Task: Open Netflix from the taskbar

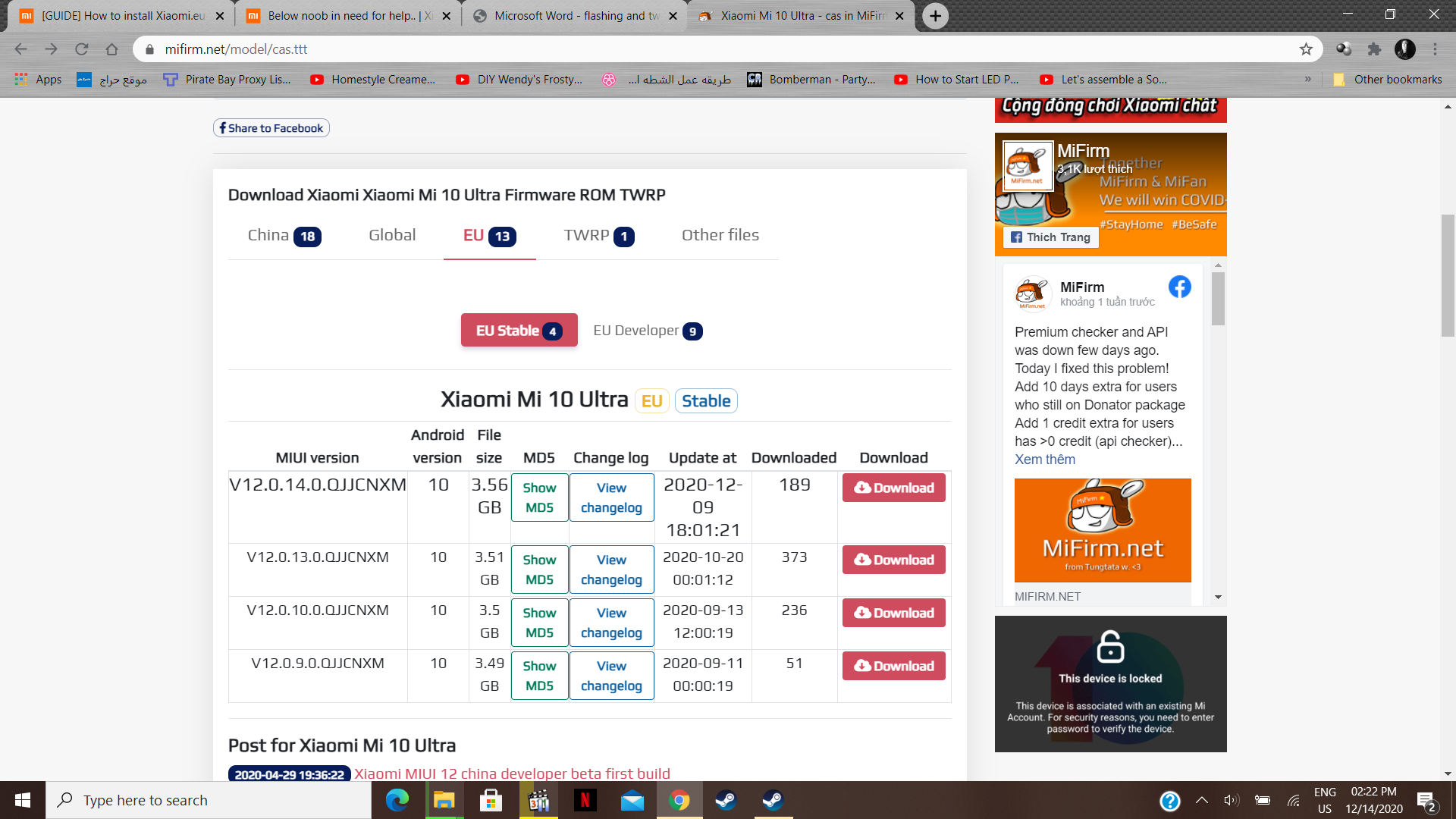Action: point(585,800)
